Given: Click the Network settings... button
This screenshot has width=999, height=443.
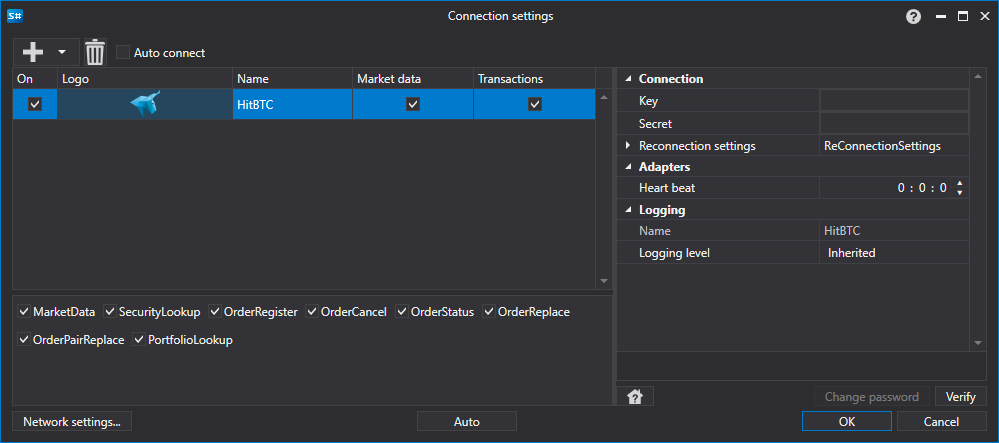Looking at the screenshot, I should pos(72,421).
